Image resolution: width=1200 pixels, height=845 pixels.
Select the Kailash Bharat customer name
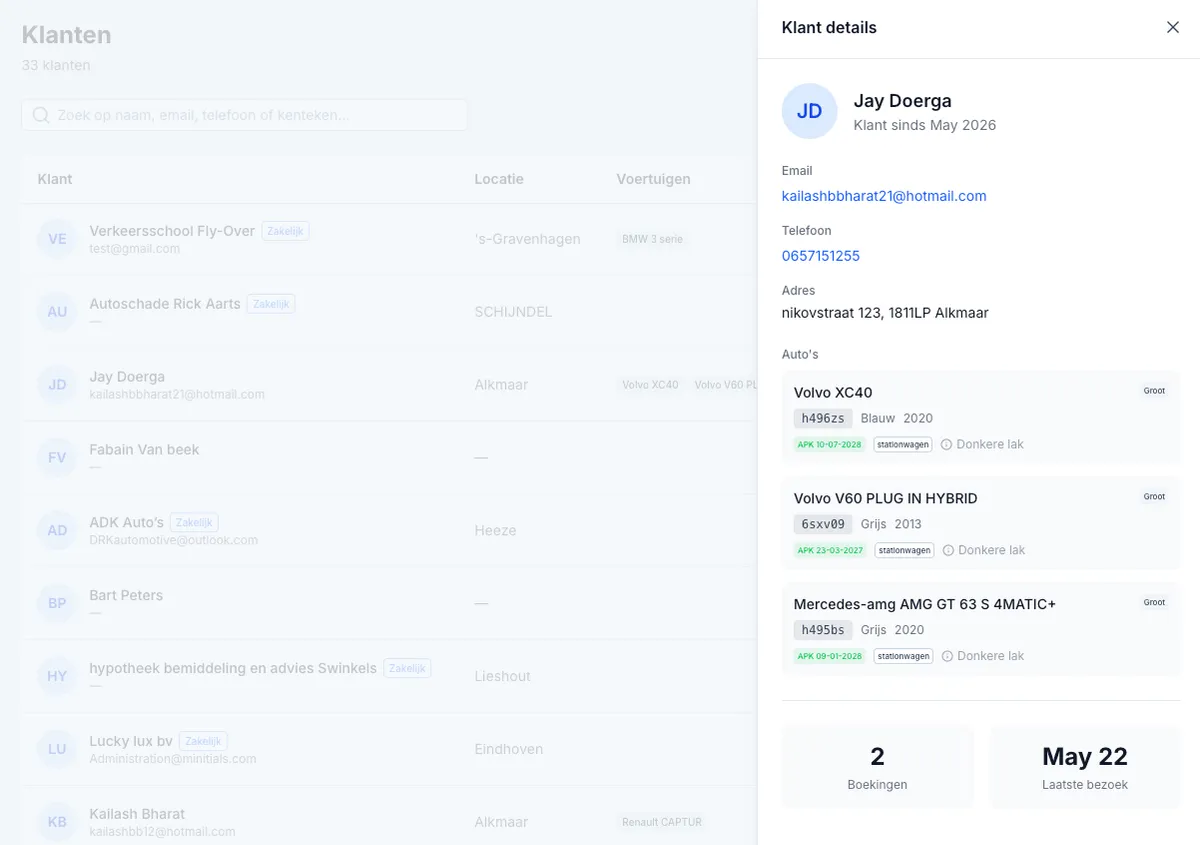pos(137,814)
